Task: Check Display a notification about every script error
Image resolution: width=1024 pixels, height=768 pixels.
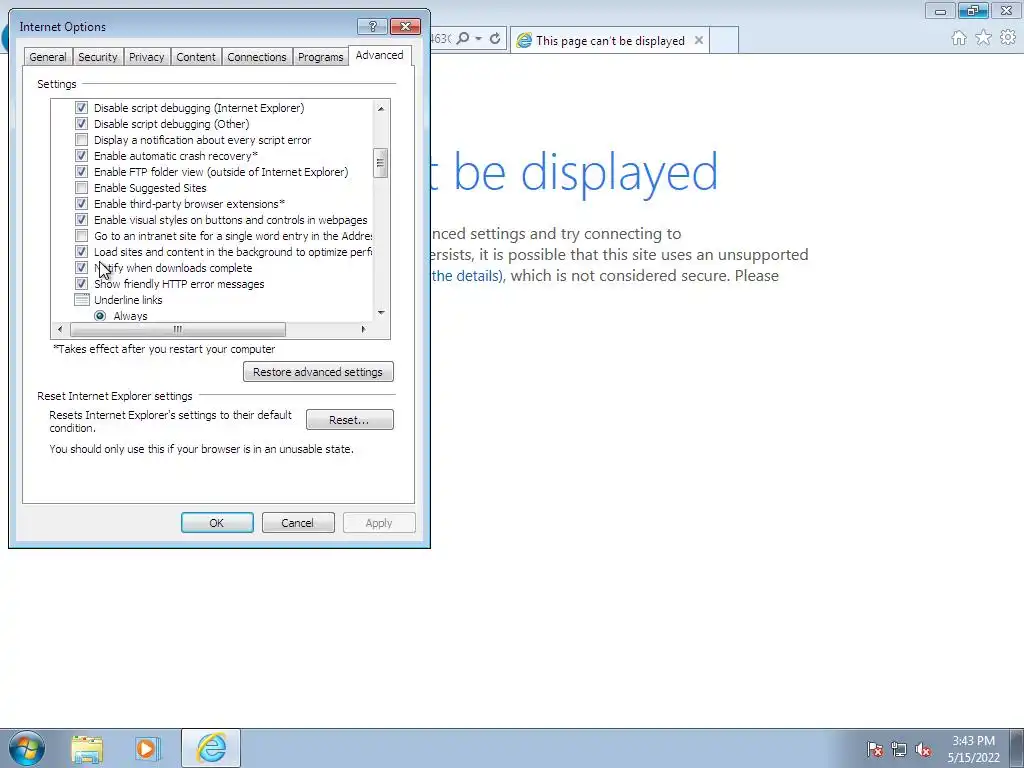Action: 81,140
